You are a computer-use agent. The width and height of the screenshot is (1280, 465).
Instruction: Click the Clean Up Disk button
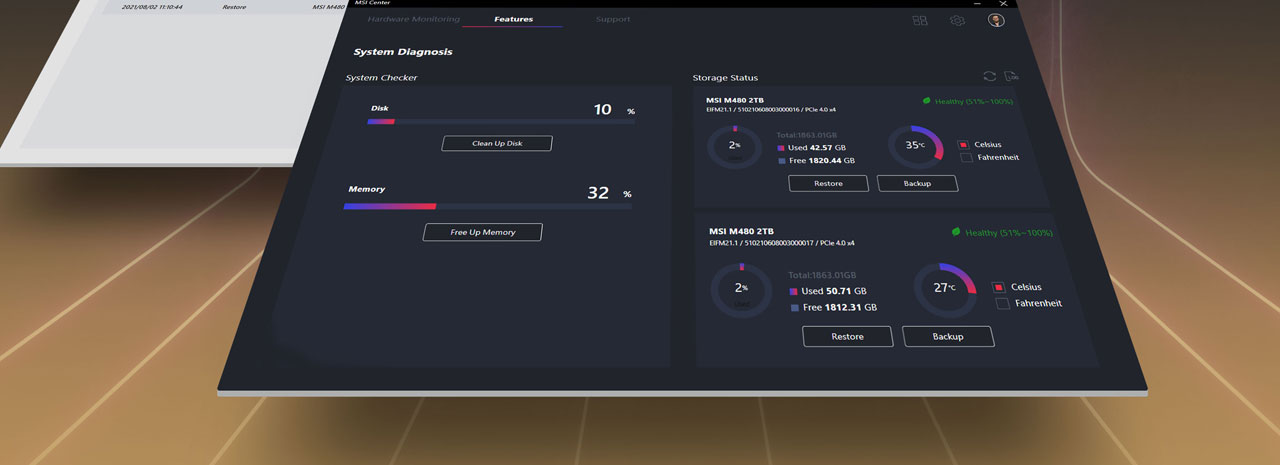(497, 143)
